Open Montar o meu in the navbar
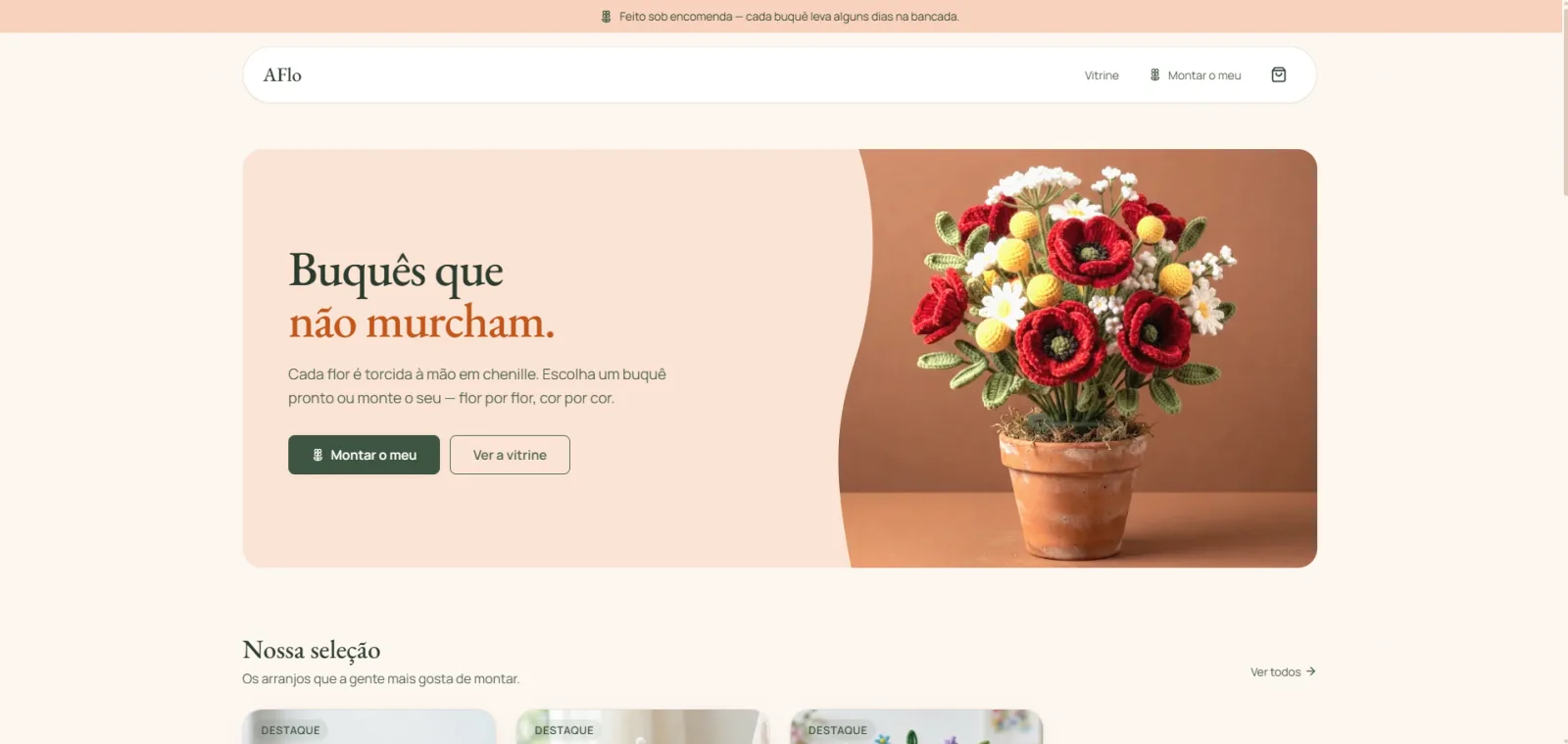This screenshot has height=744, width=1568. click(x=1195, y=75)
